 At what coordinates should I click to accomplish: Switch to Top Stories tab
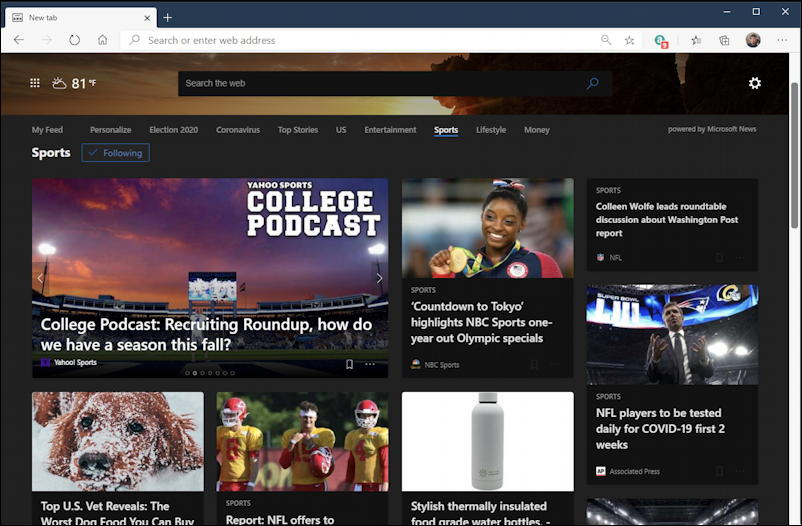pyautogui.click(x=298, y=130)
